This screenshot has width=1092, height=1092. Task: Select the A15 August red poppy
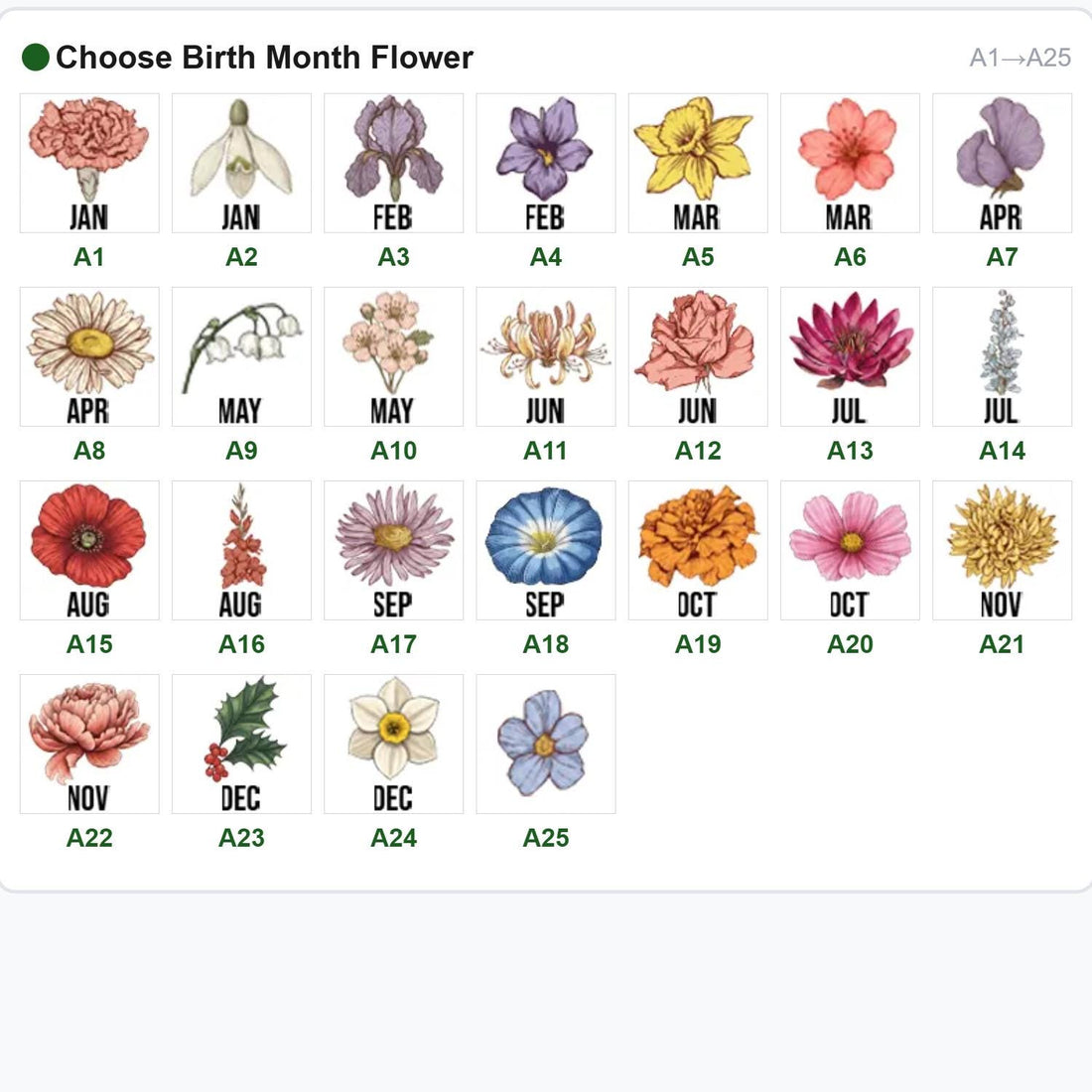pos(89,550)
